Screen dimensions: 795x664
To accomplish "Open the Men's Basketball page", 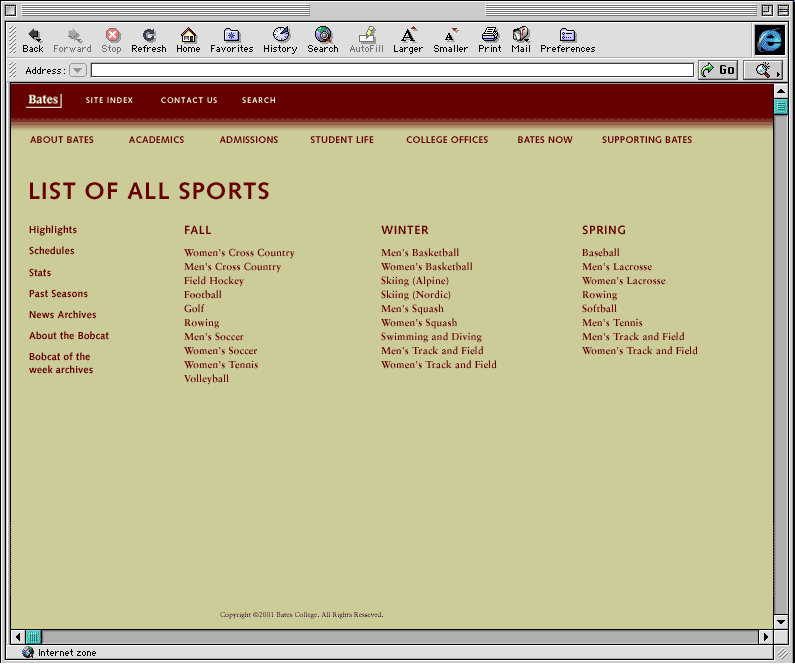I will click(x=420, y=252).
